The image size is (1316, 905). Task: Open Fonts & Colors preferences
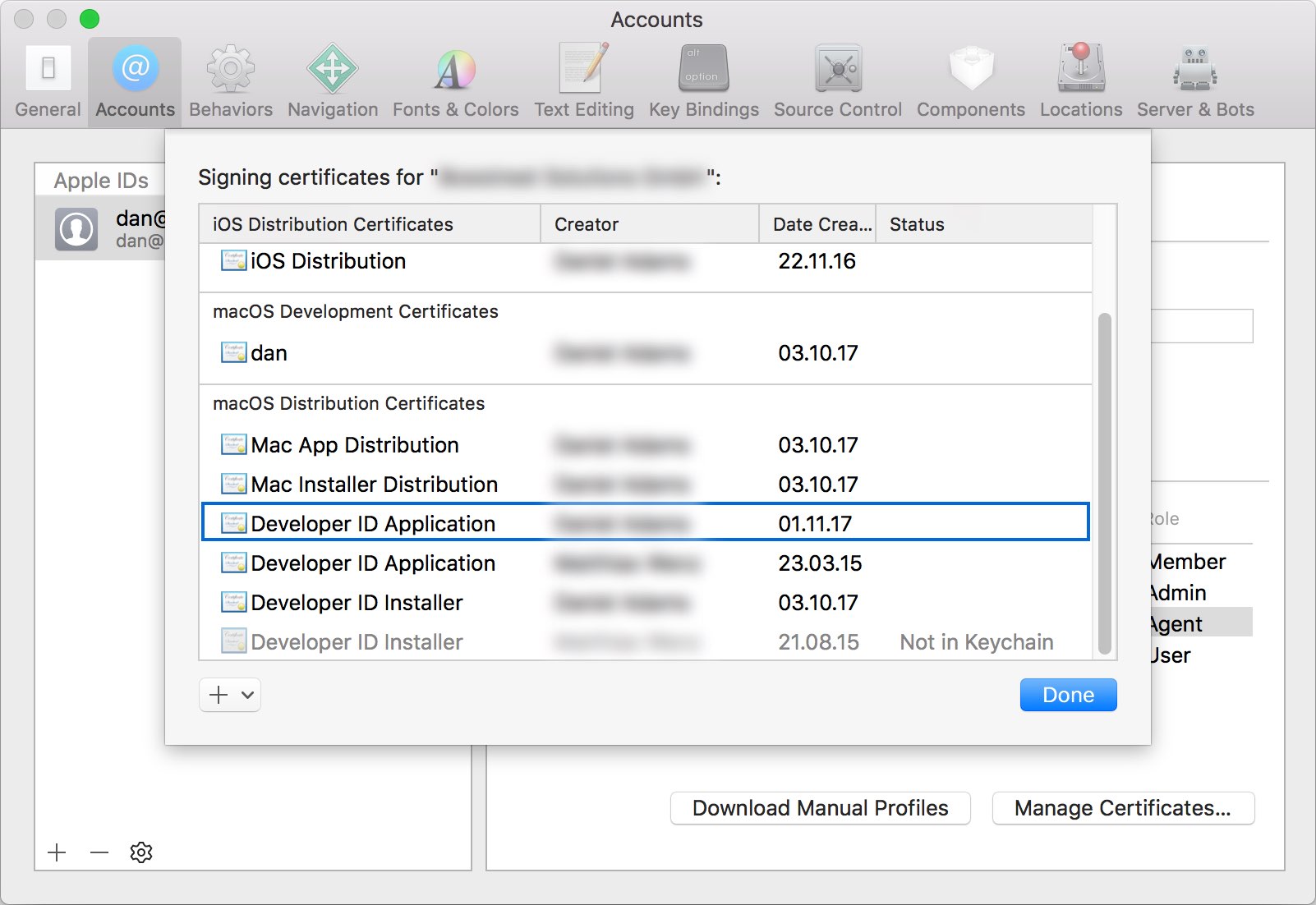pyautogui.click(x=455, y=82)
